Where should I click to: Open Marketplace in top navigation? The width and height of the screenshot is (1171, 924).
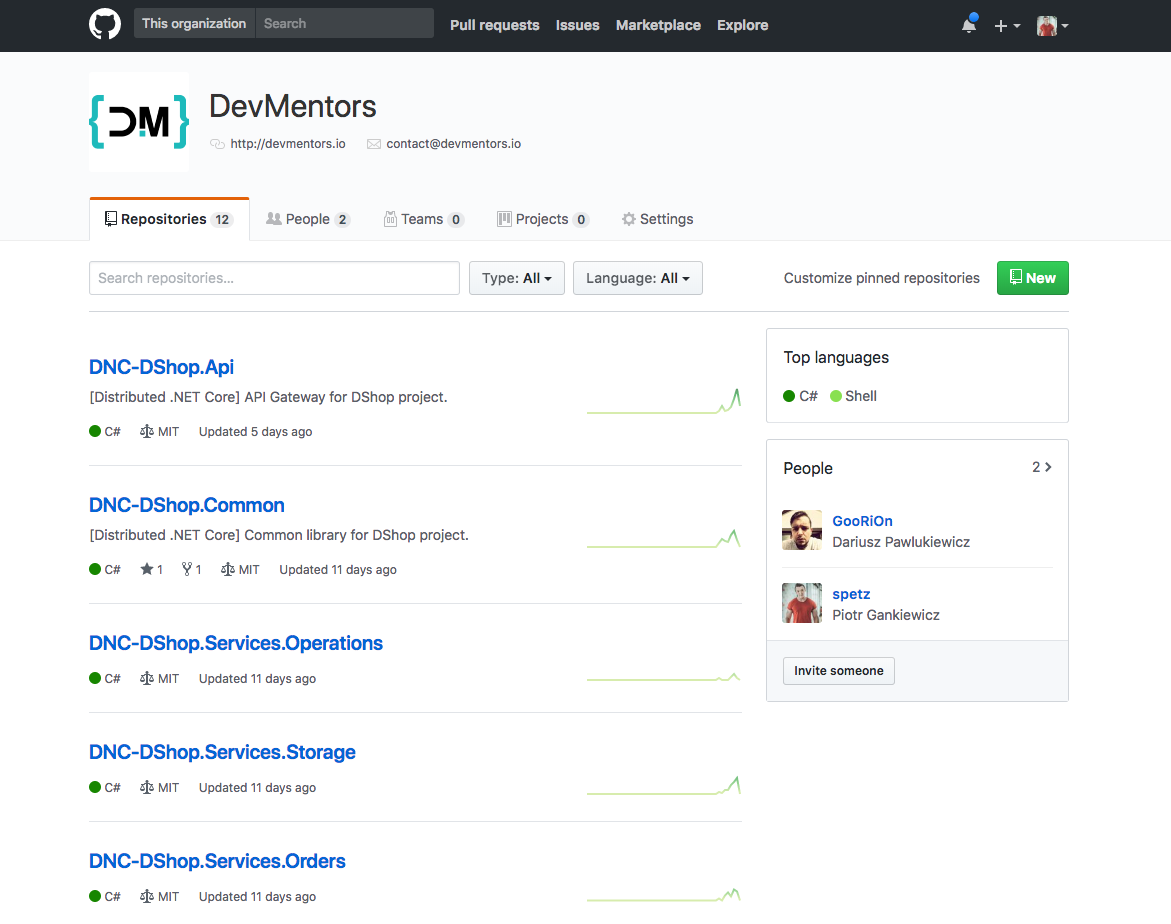(658, 25)
